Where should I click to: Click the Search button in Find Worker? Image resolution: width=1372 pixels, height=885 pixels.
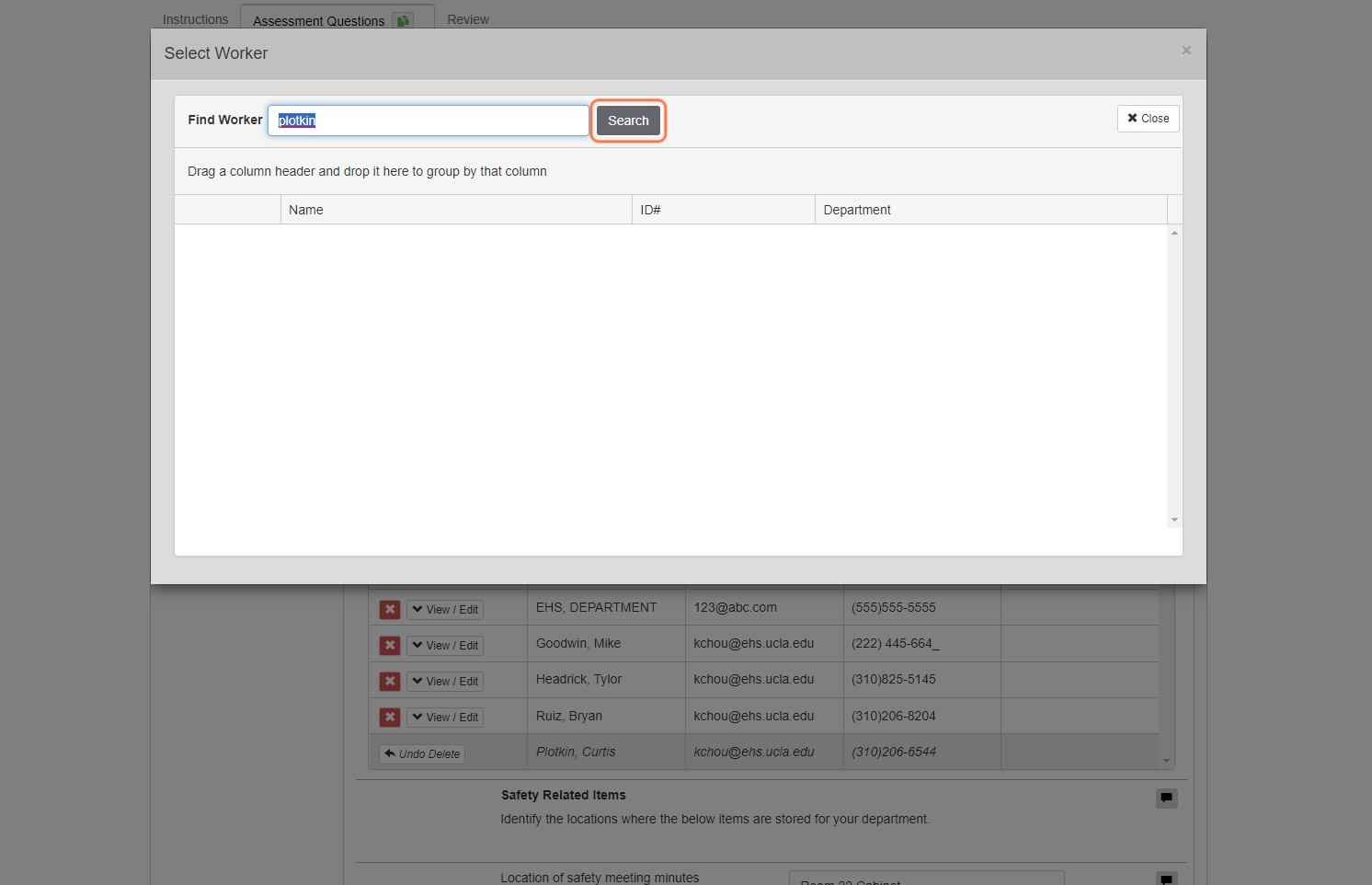pos(628,121)
